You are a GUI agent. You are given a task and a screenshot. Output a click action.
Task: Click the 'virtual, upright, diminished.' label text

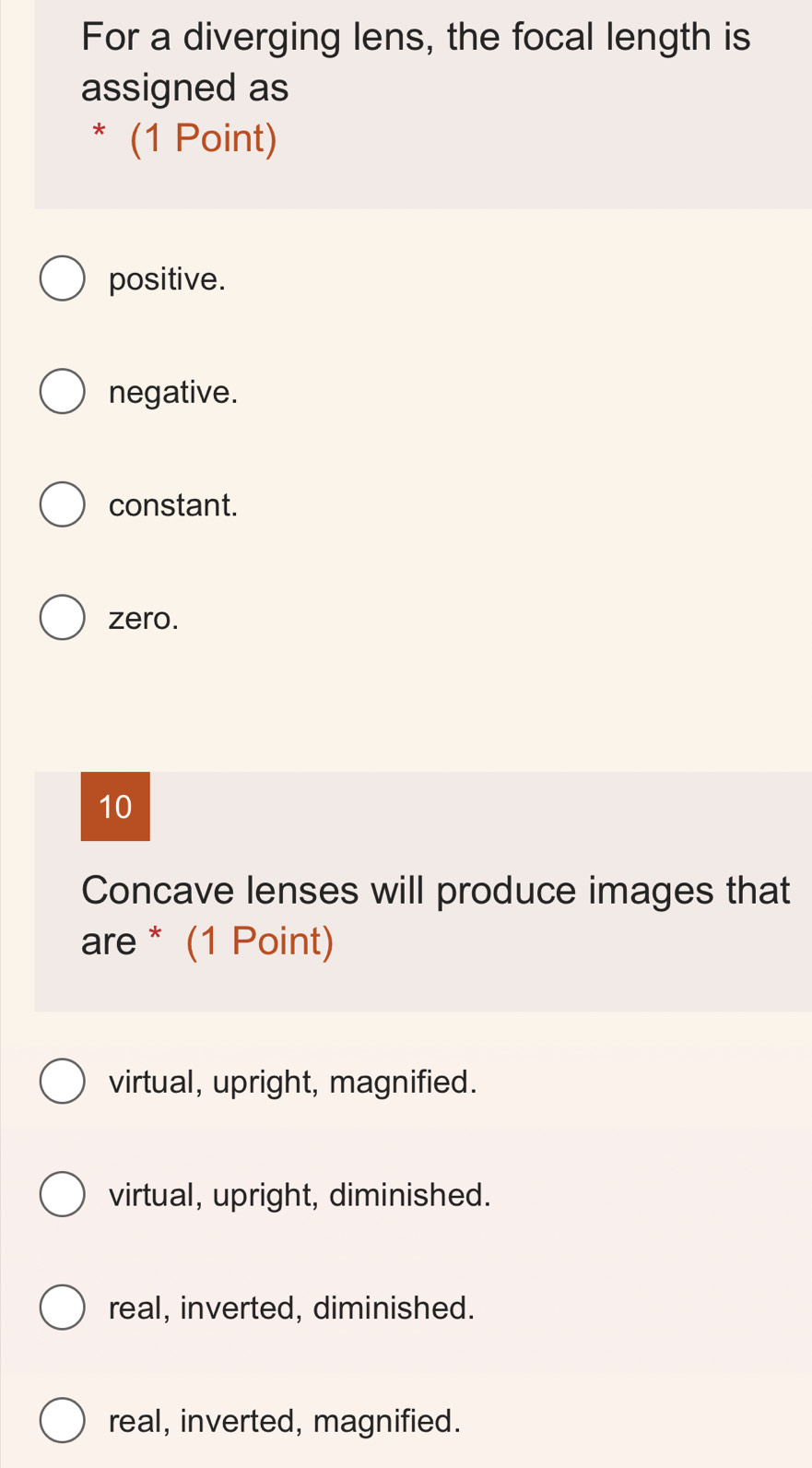tap(300, 1195)
